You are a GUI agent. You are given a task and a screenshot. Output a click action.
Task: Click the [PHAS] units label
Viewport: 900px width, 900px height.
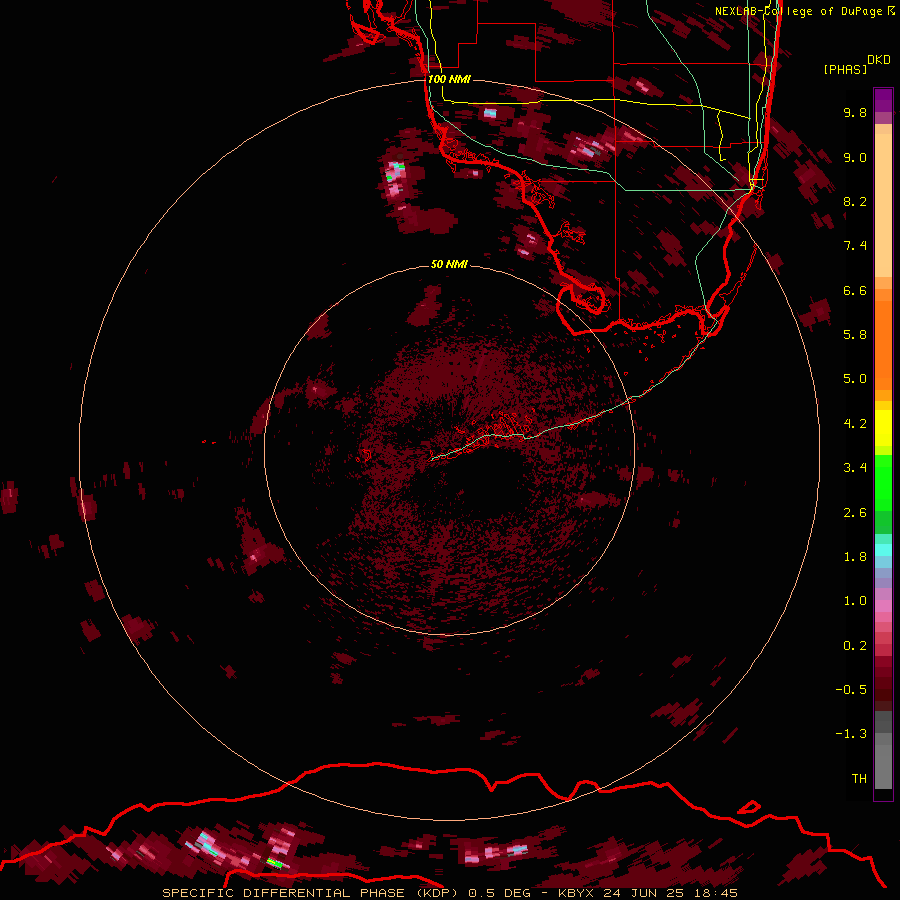845,69
